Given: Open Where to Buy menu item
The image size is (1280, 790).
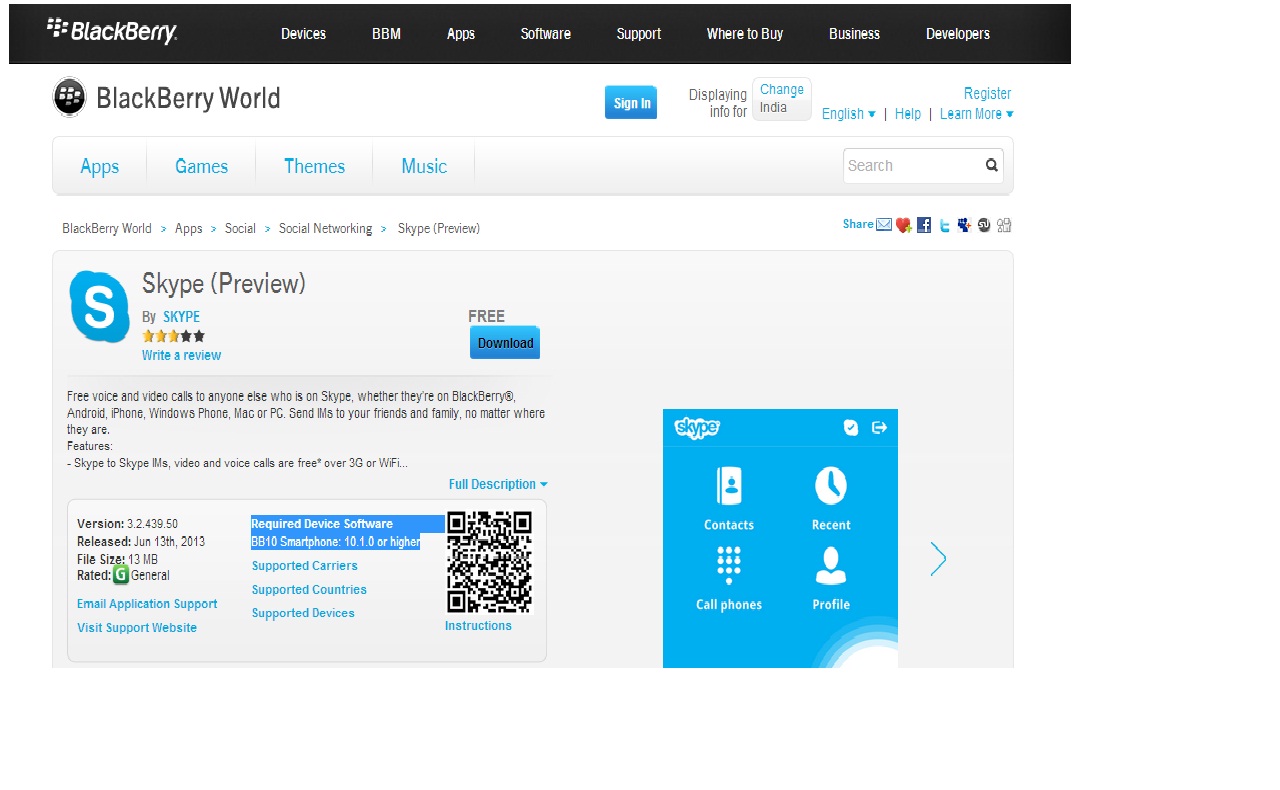Looking at the screenshot, I should (x=745, y=34).
